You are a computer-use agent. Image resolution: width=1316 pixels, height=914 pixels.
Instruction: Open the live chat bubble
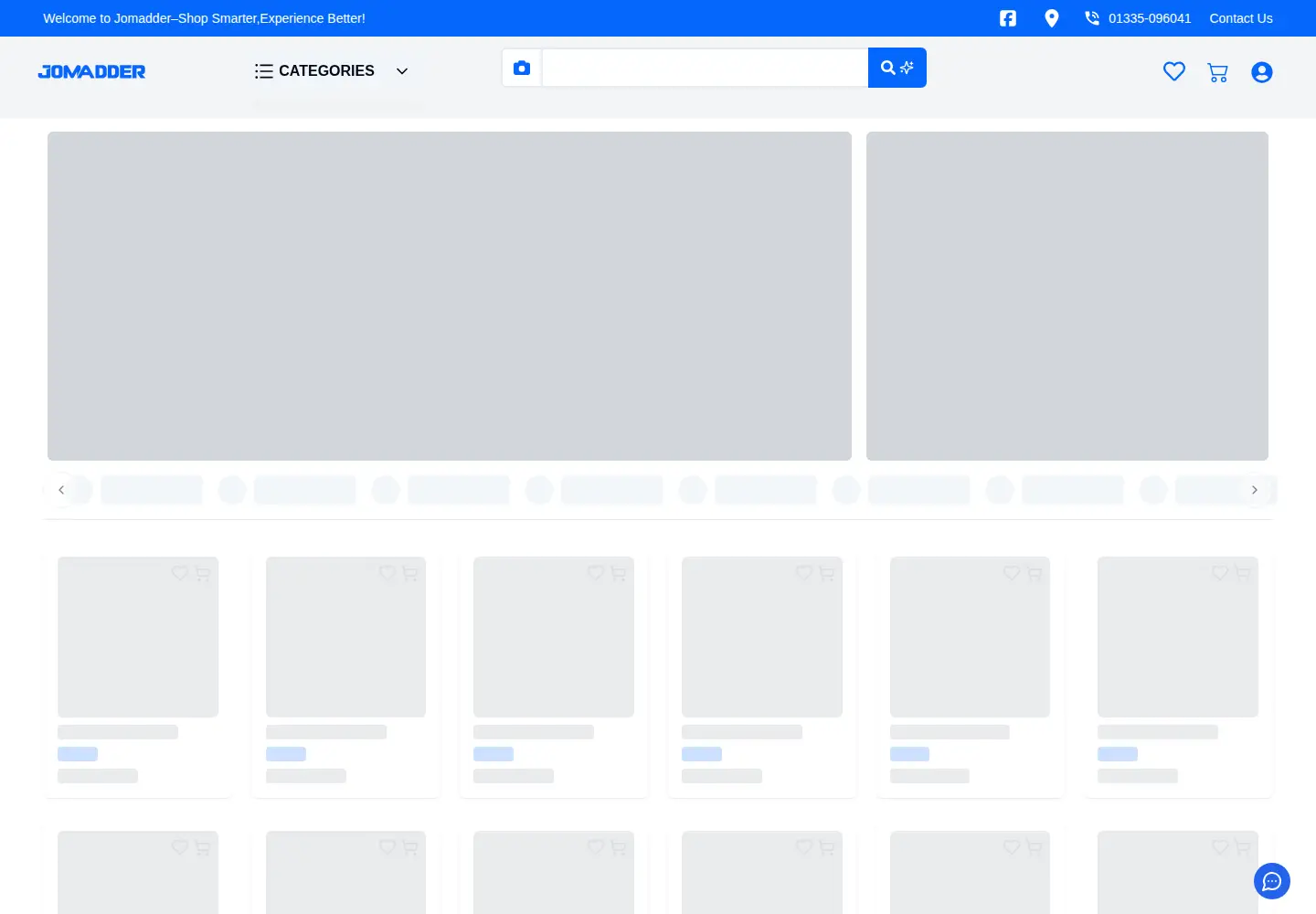coord(1272,881)
